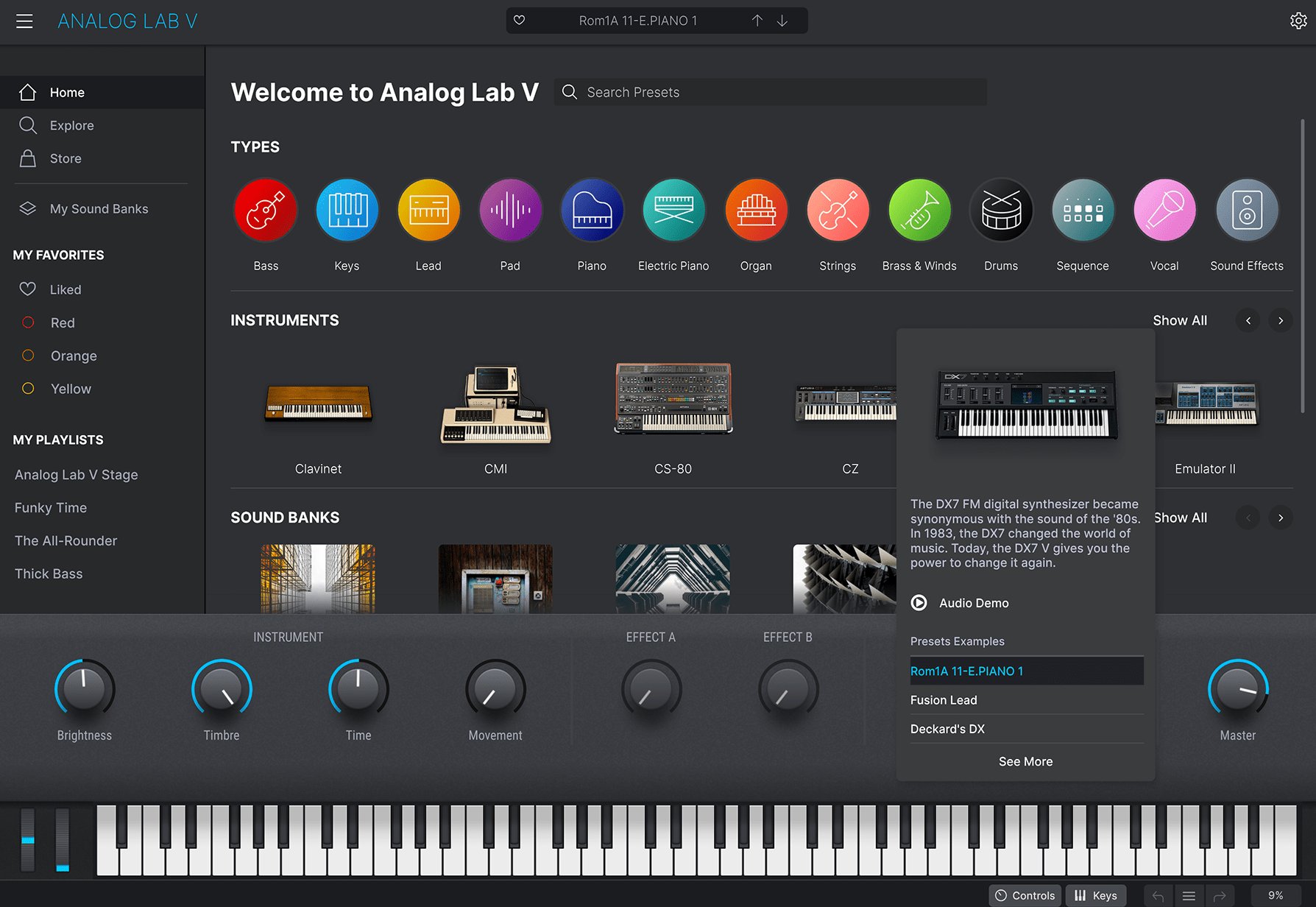Open the Drums type filter

click(1001, 209)
